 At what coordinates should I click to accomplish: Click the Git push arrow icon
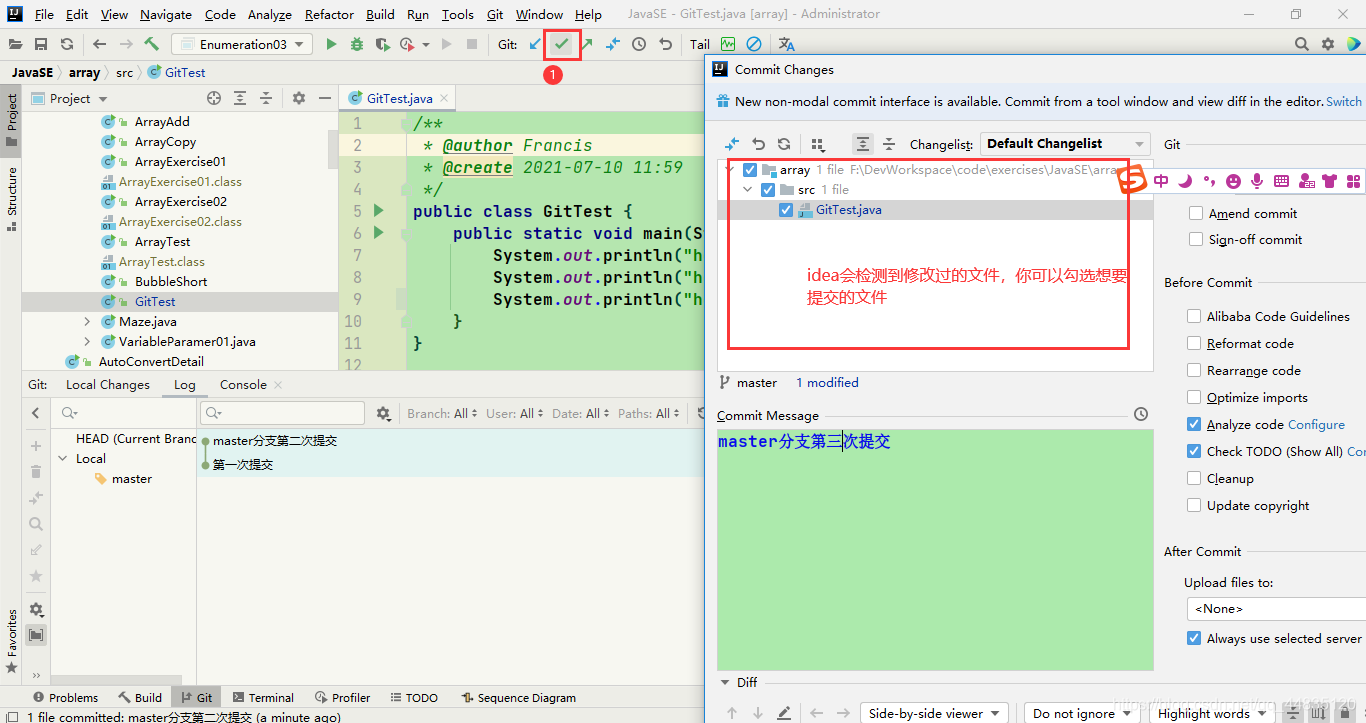coord(587,44)
